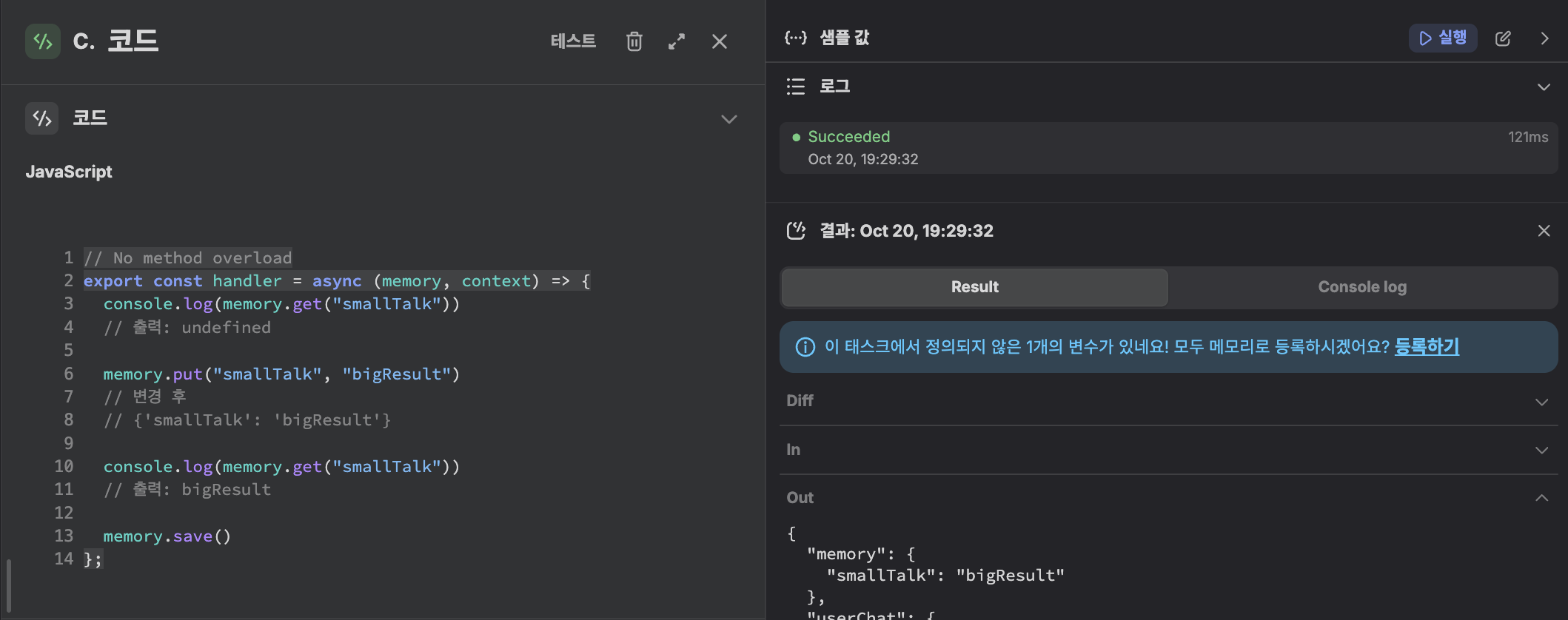Click the 실행 run button

click(1442, 38)
